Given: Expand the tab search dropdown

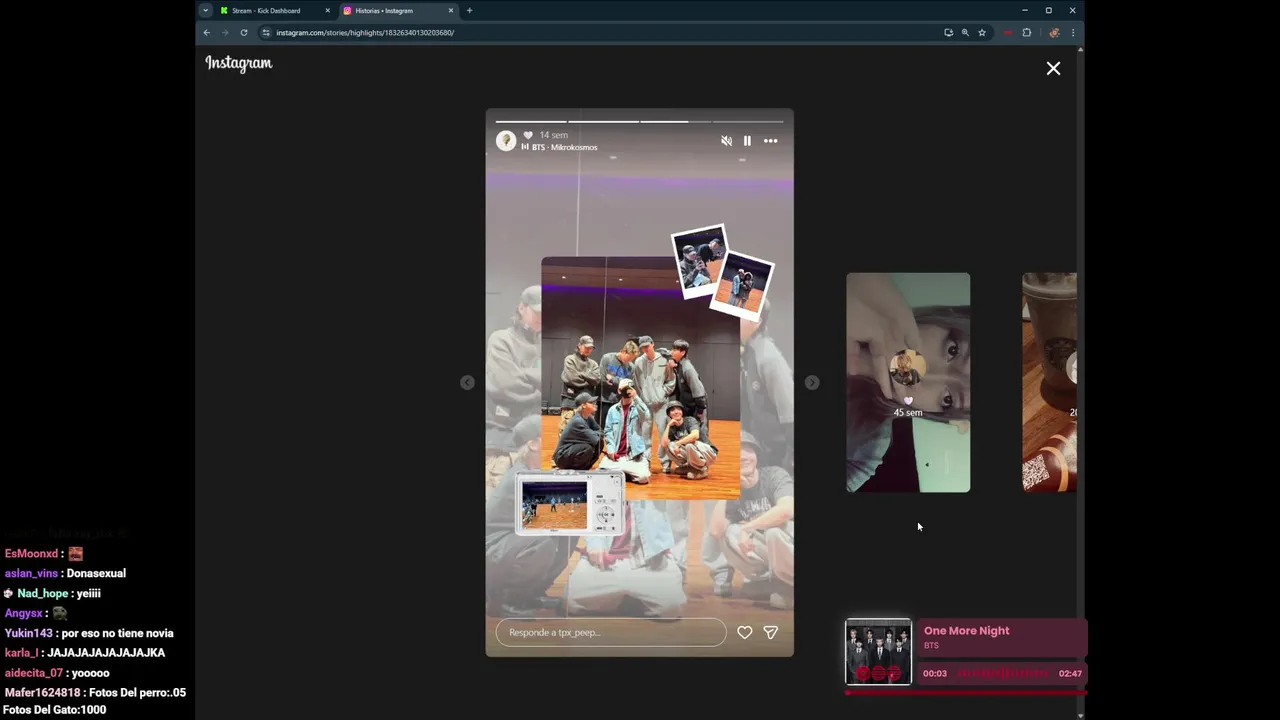Looking at the screenshot, I should tap(205, 11).
